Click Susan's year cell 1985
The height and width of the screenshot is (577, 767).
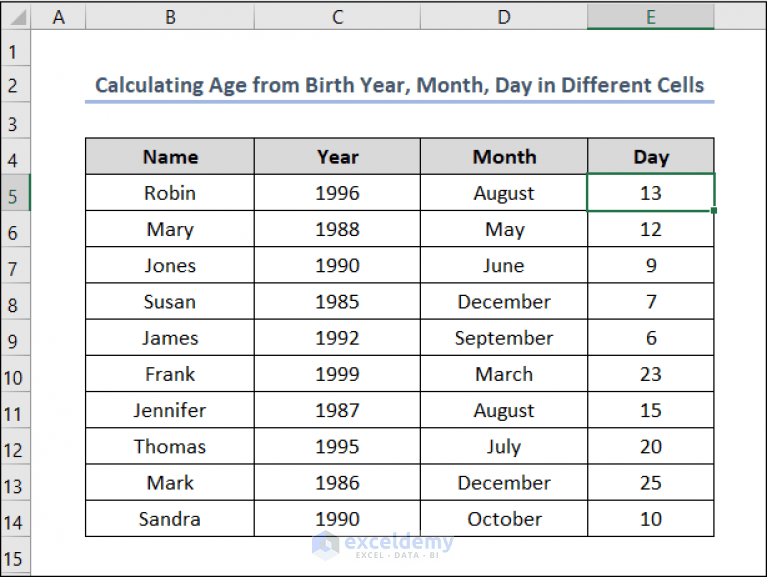(337, 301)
